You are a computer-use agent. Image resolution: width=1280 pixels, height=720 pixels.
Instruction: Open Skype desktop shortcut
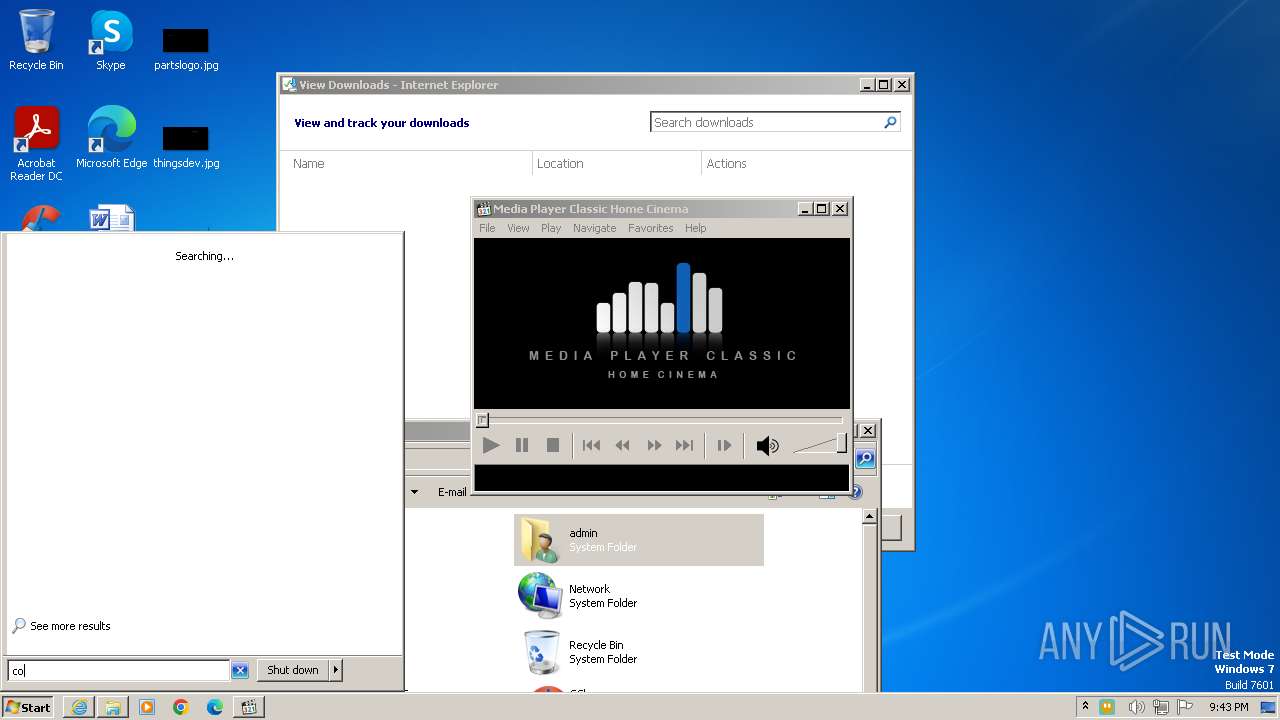click(x=110, y=40)
